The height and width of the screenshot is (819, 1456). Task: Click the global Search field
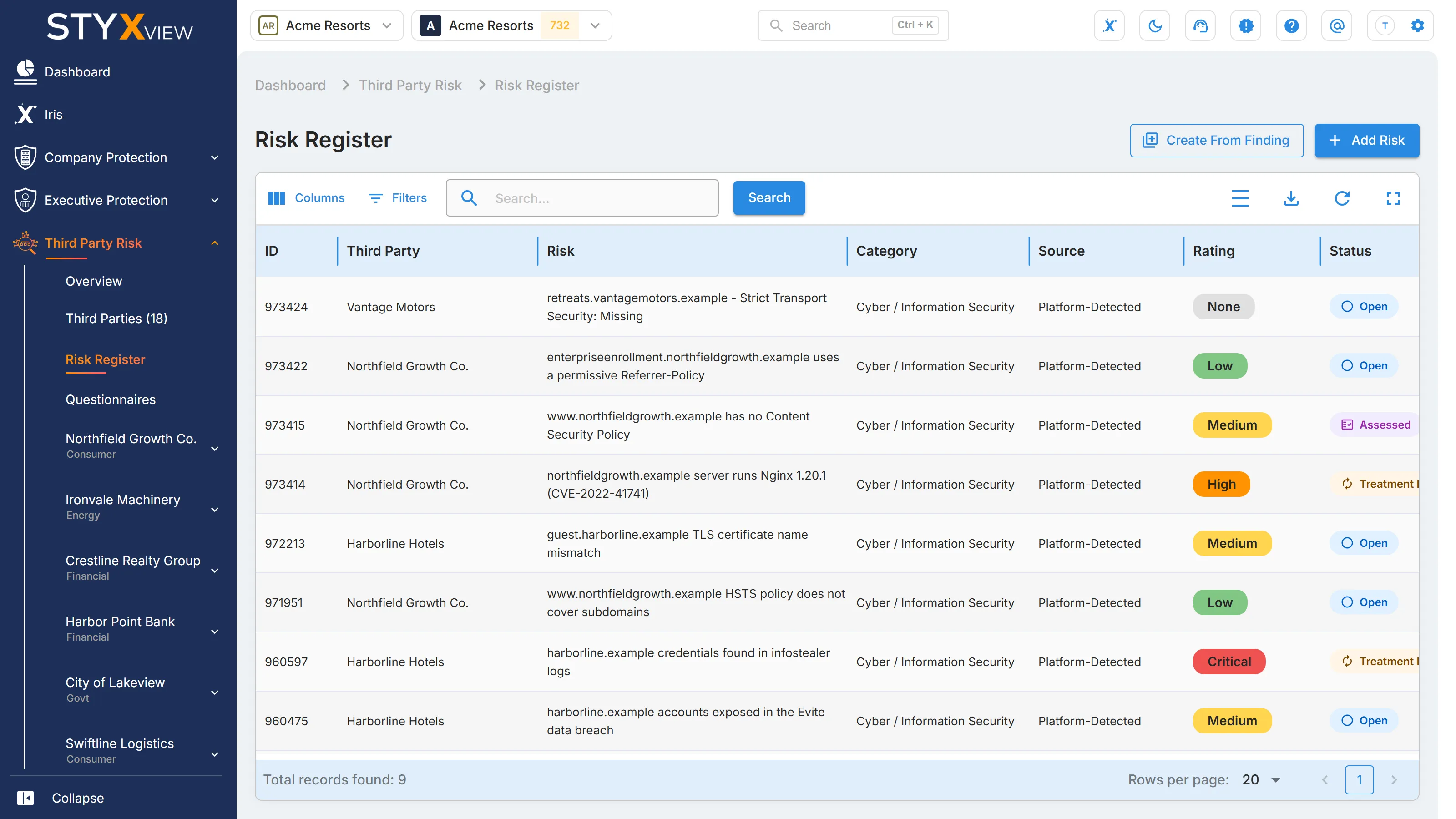[853, 25]
